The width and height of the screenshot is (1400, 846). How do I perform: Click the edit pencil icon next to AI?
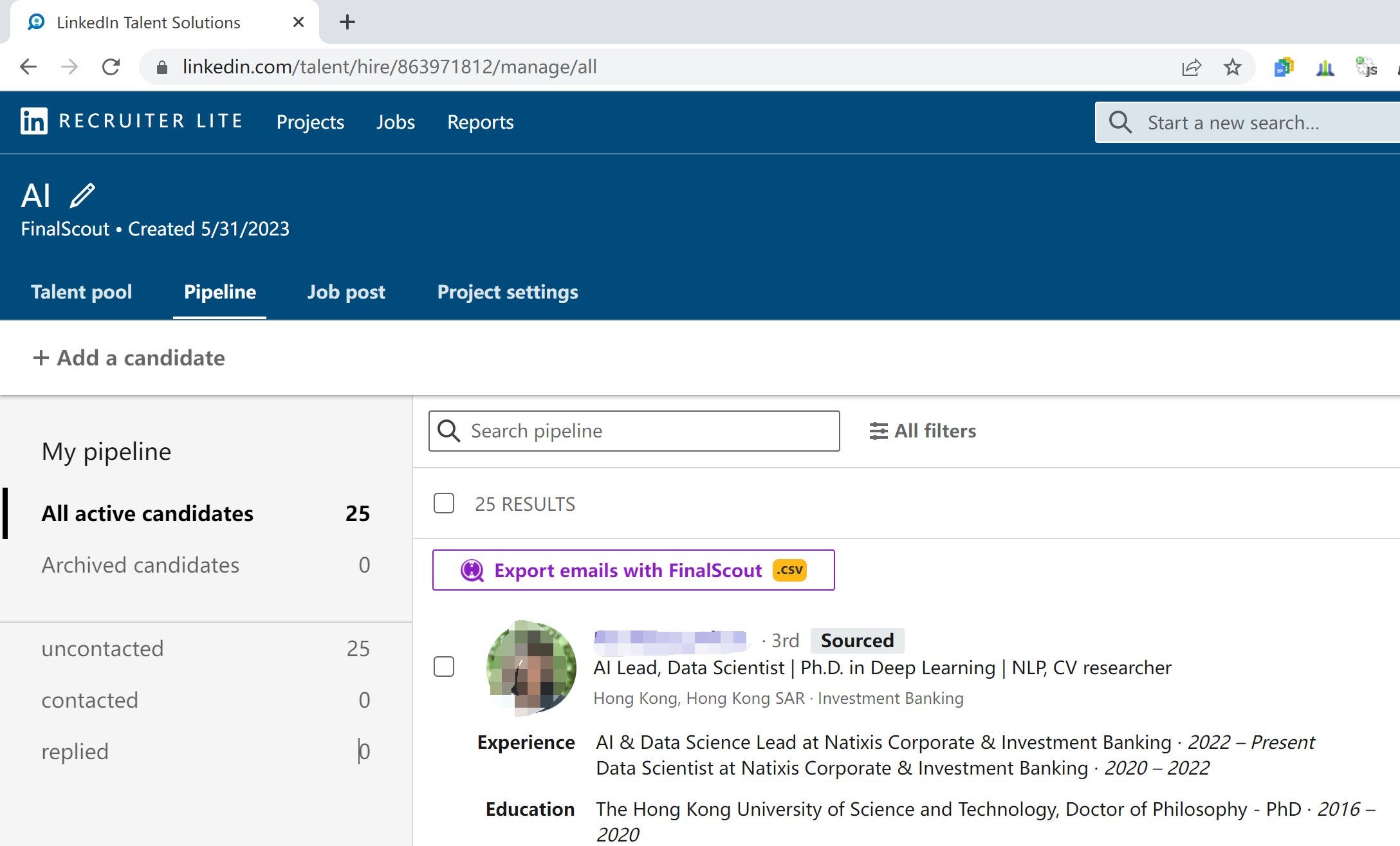(x=83, y=194)
